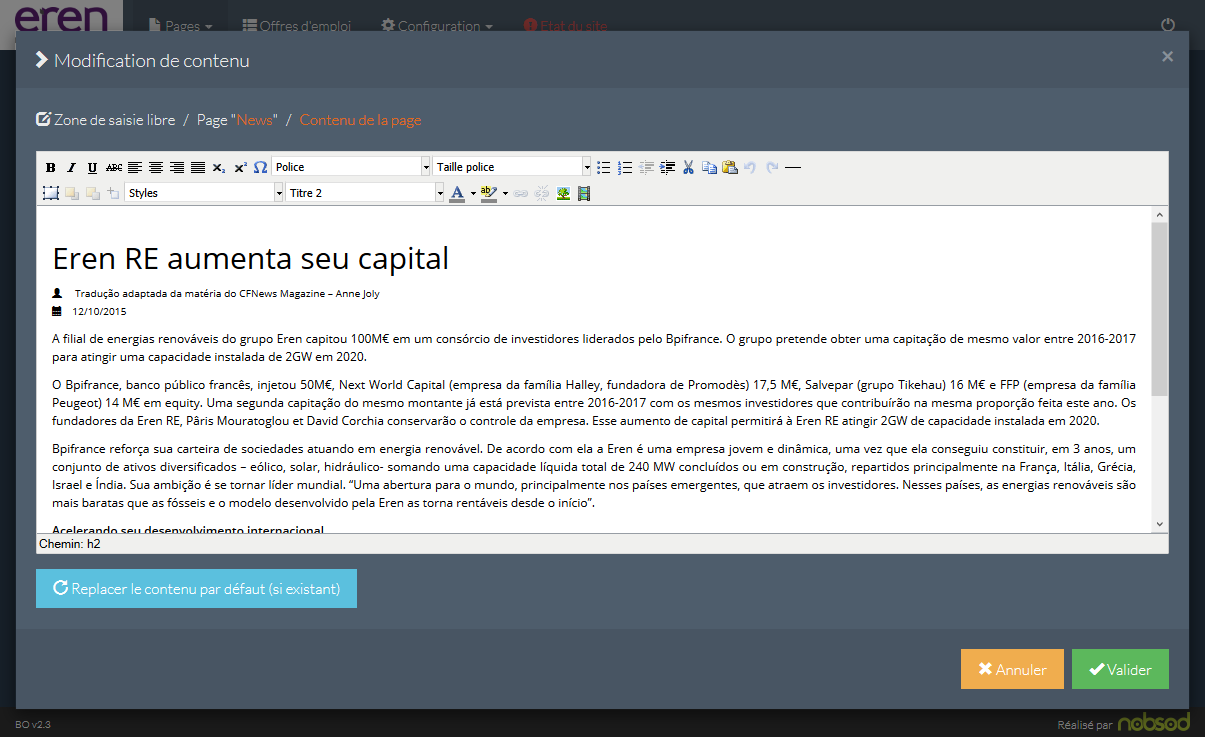Click the eren logo
This screenshot has height=737, width=1205.
point(61,20)
